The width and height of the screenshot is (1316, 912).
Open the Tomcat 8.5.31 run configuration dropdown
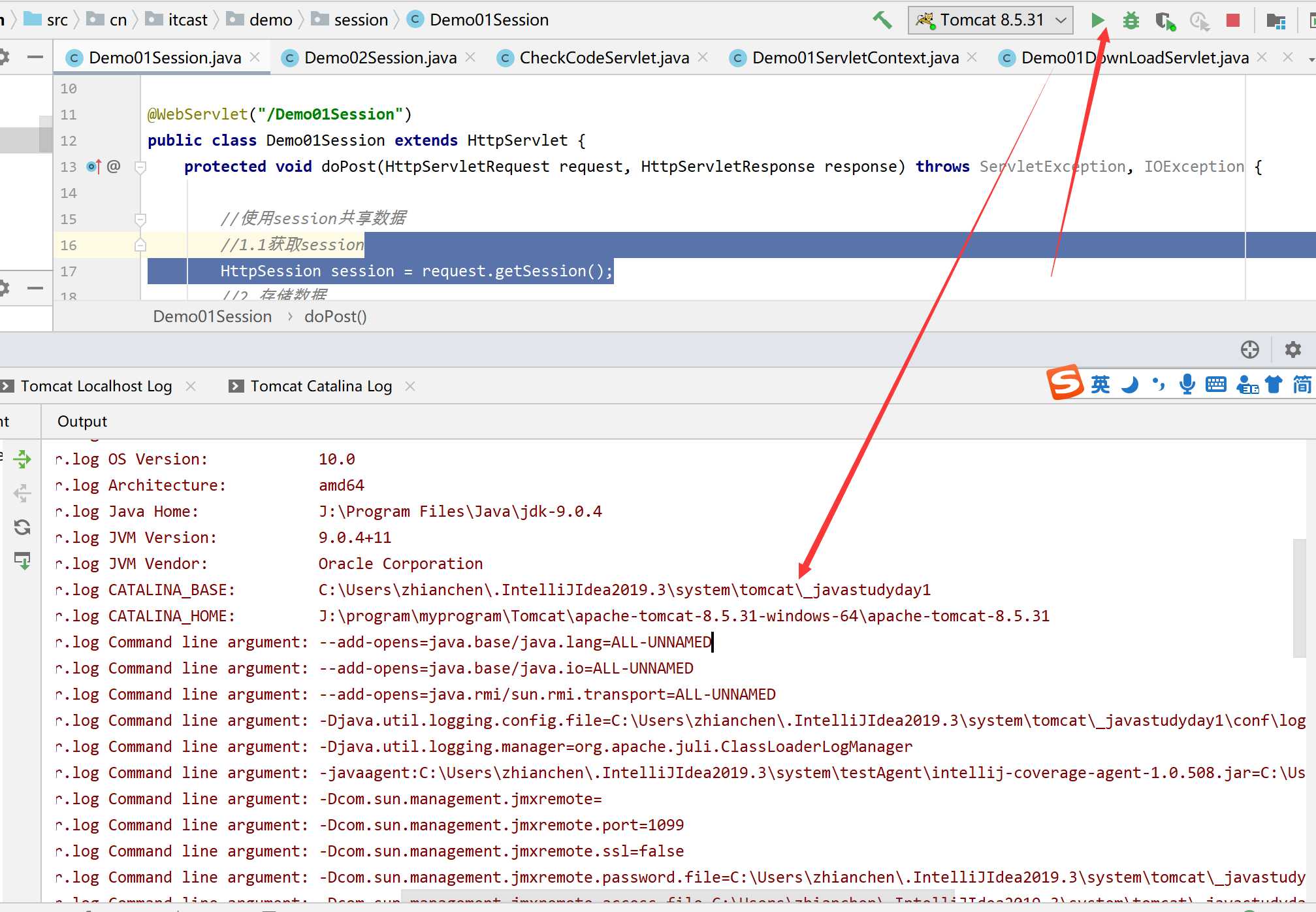(991, 20)
